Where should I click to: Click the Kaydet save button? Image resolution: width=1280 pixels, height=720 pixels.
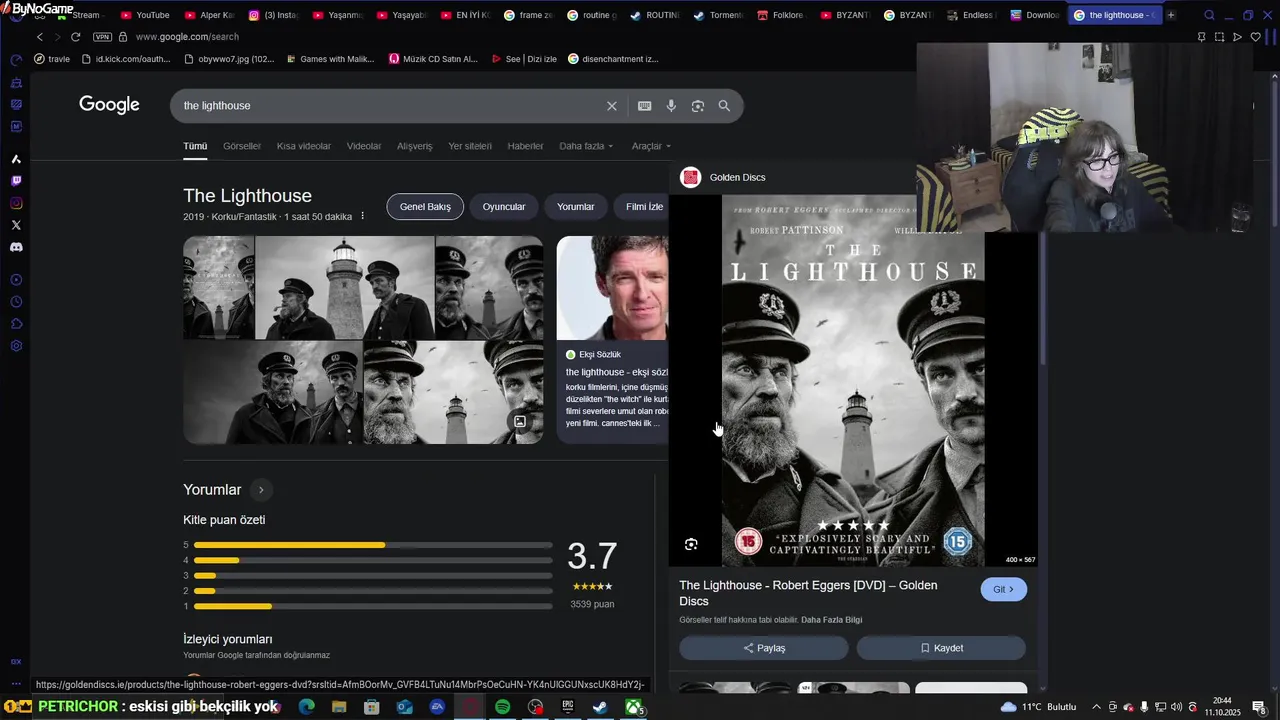tap(941, 648)
